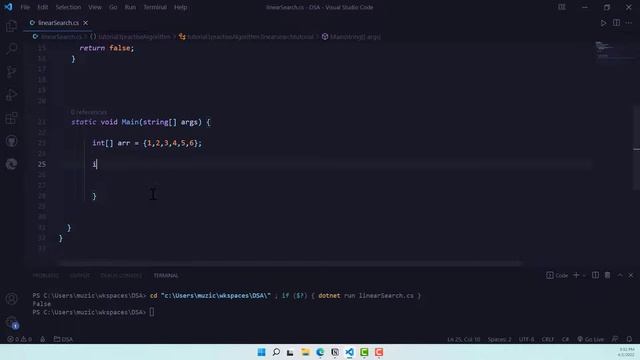This screenshot has width=640, height=360.
Task: Open the Help menu
Action: coord(180,7)
